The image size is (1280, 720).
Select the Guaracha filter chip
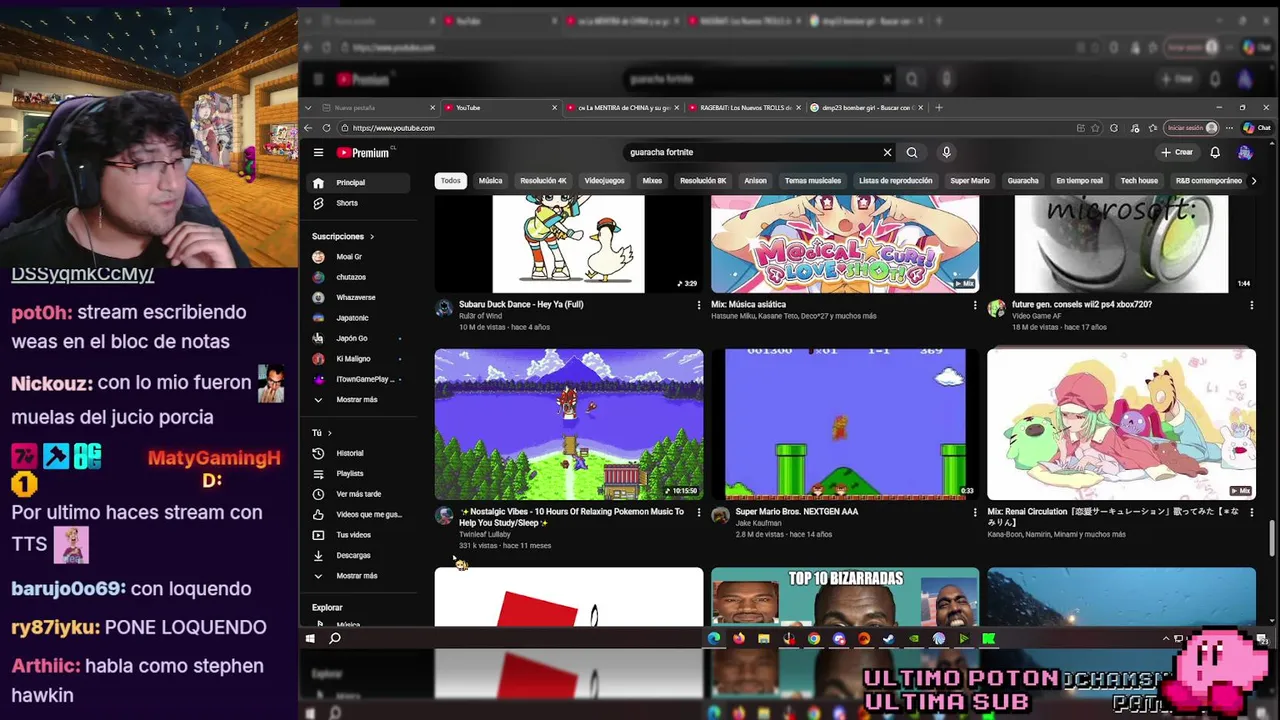tap(1023, 181)
